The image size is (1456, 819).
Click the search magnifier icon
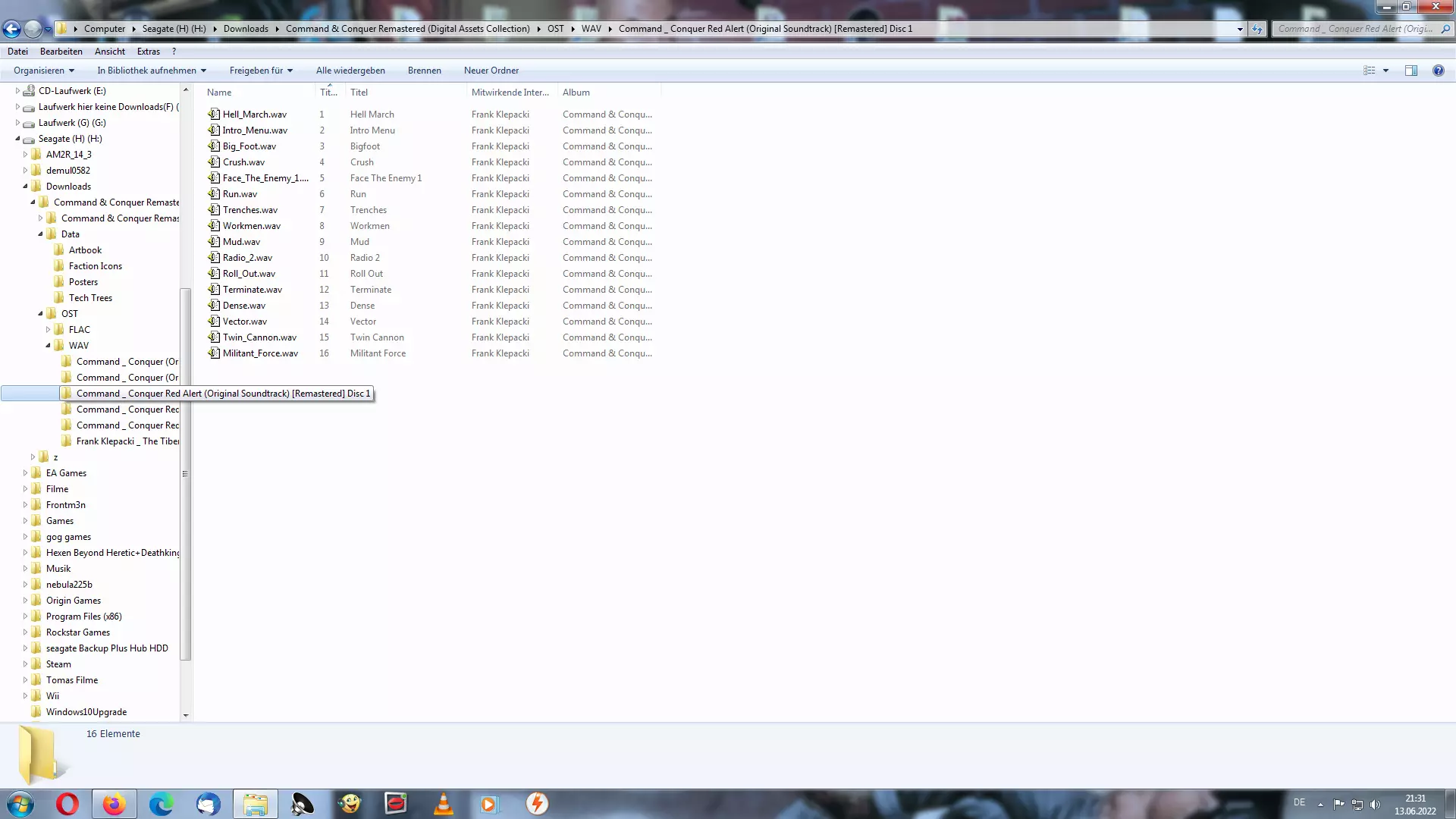point(1445,29)
